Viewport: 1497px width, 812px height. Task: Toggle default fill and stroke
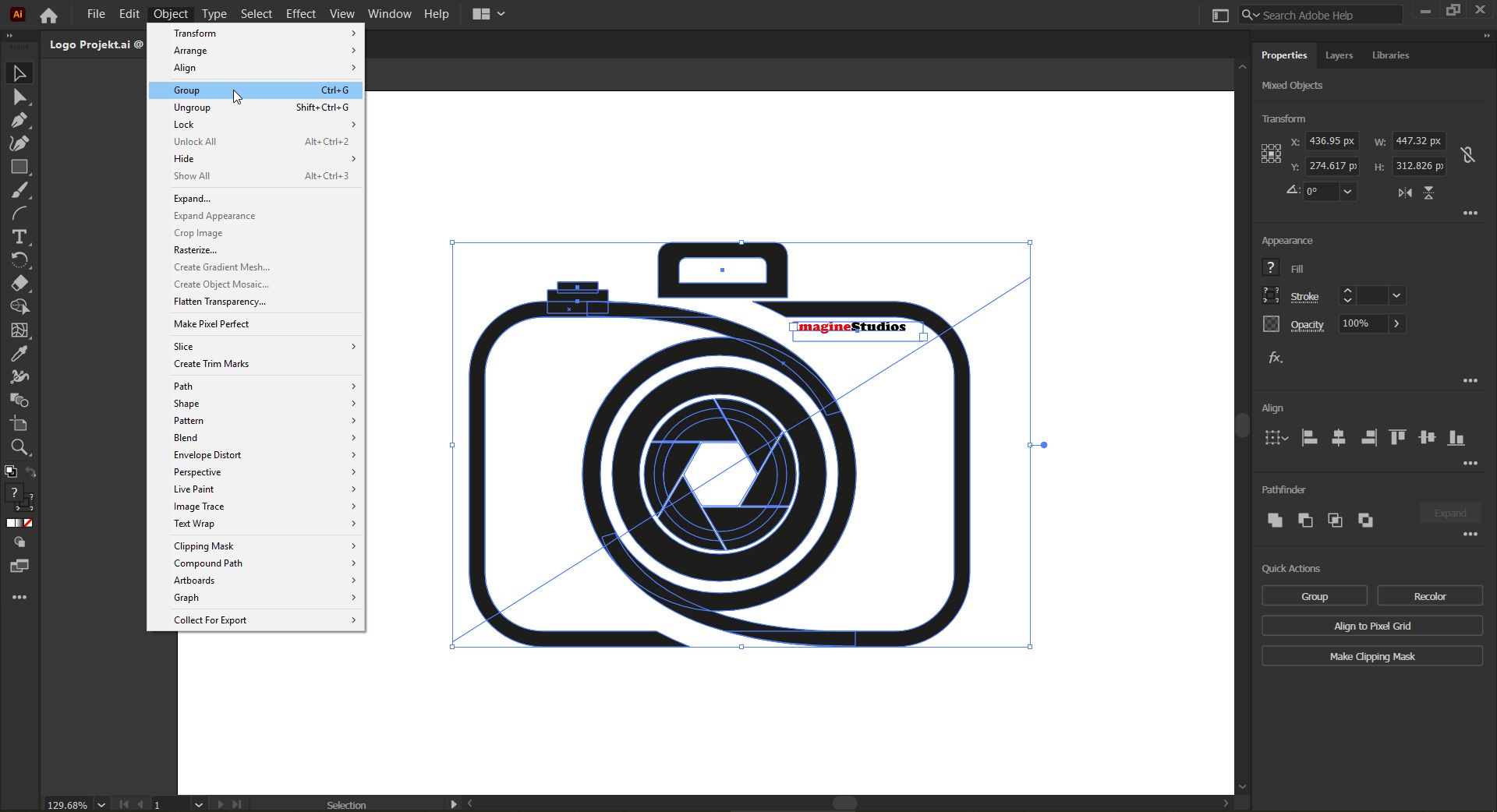point(10,471)
